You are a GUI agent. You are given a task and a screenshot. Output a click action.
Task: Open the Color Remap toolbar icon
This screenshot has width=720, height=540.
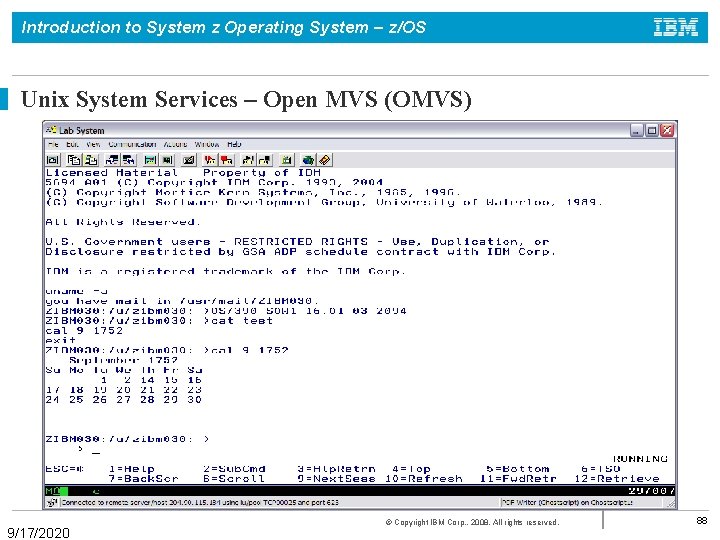pos(168,160)
